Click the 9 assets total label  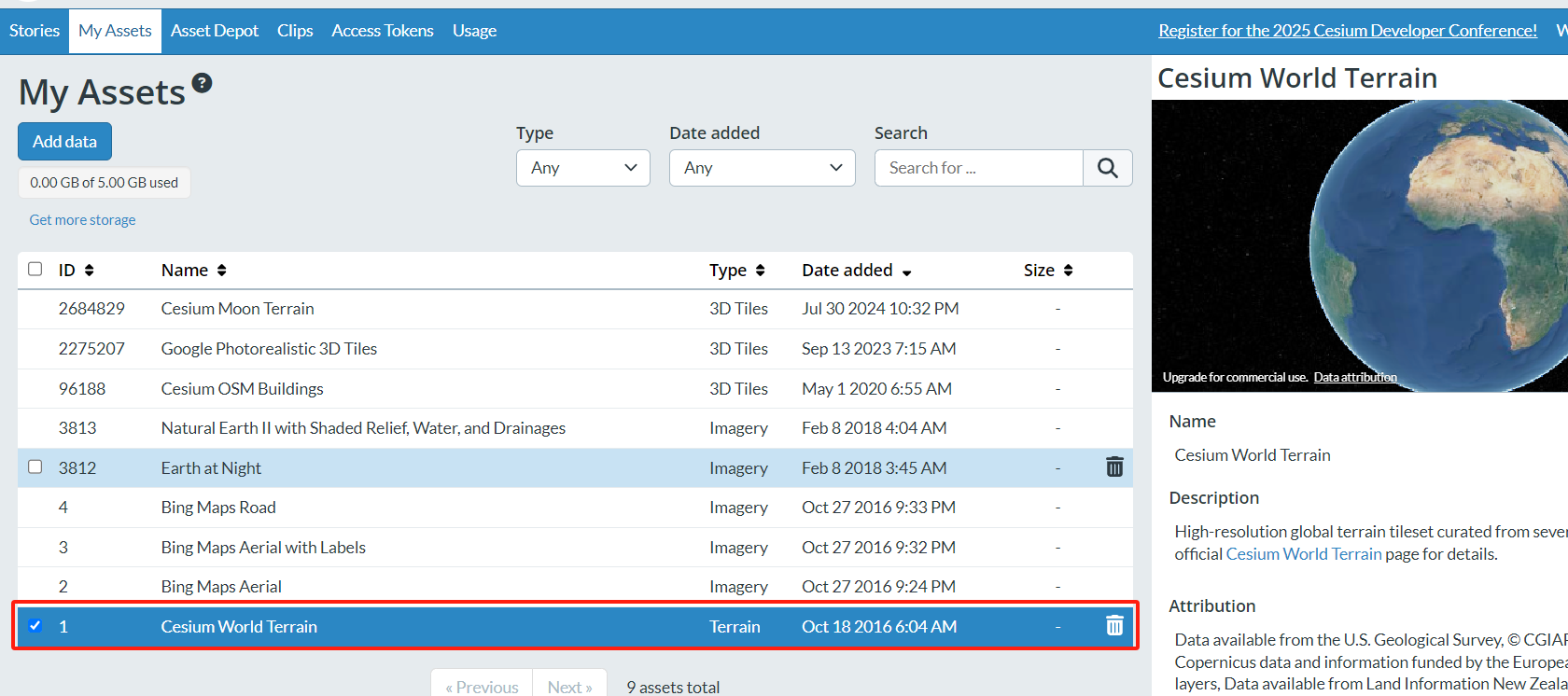pyautogui.click(x=673, y=687)
